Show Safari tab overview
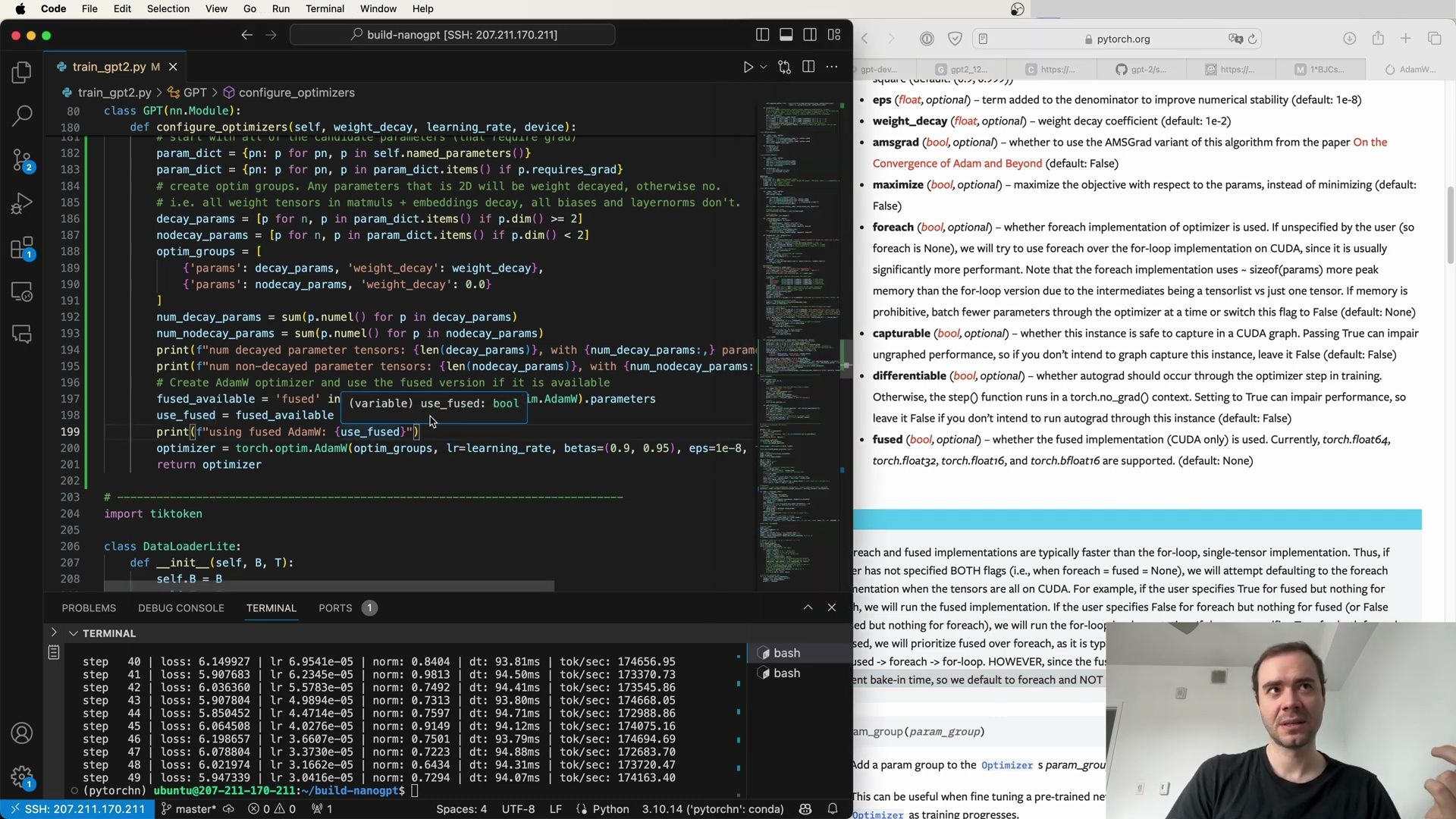Viewport: 1456px width, 819px height. coord(1434,39)
